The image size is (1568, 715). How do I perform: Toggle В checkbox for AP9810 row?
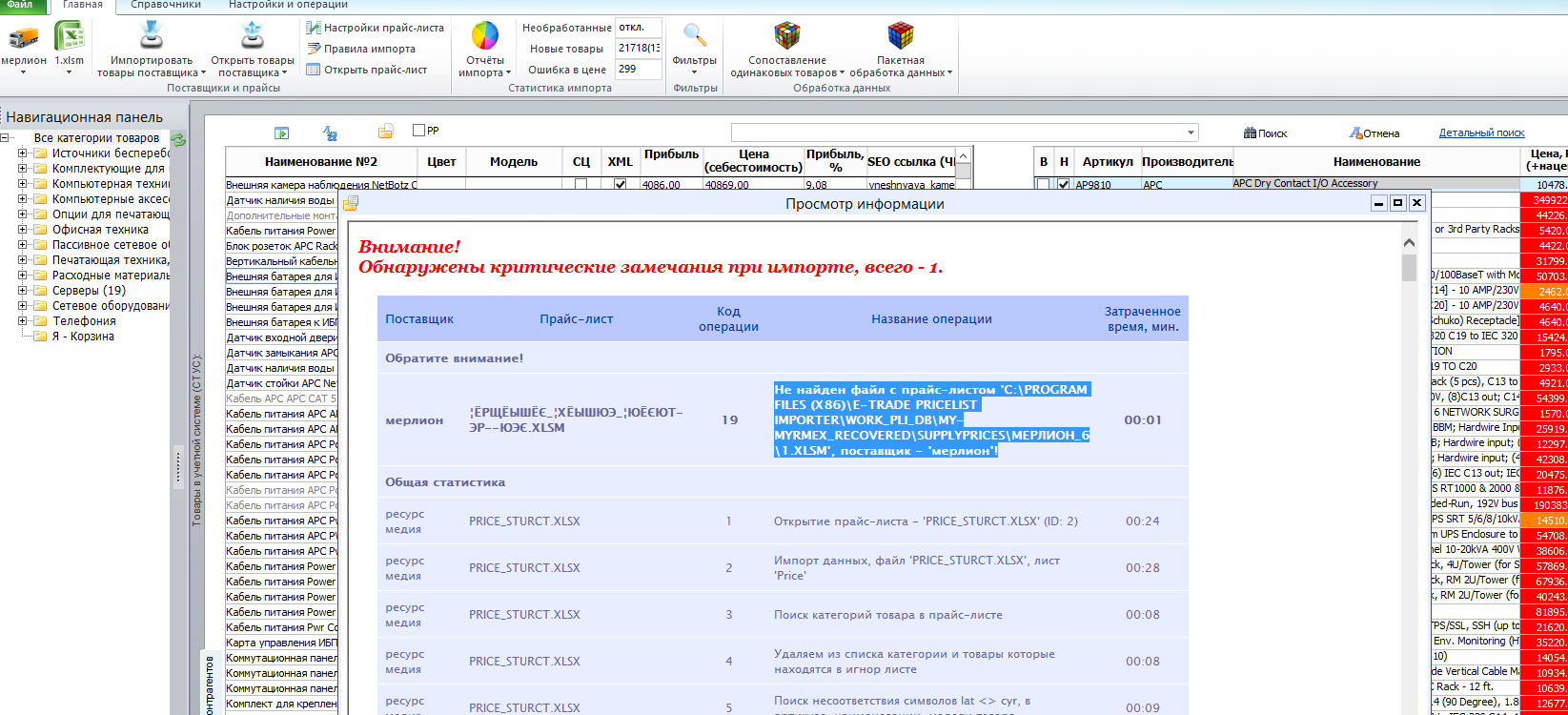pos(1044,185)
